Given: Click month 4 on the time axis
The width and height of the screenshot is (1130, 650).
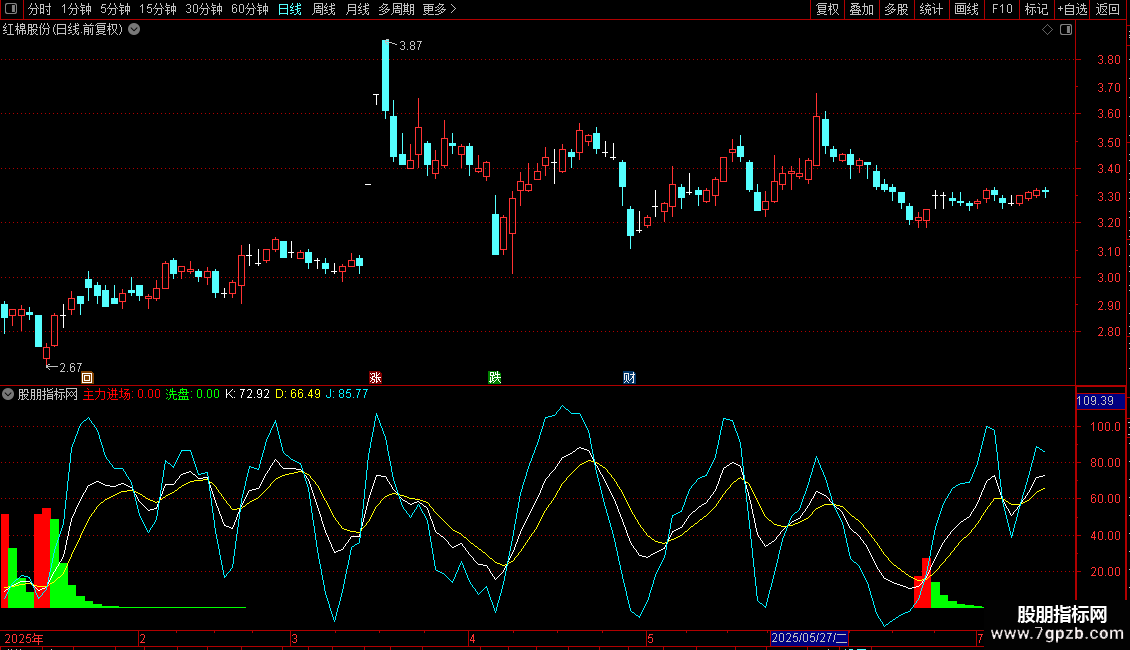Looking at the screenshot, I should (x=472, y=638).
